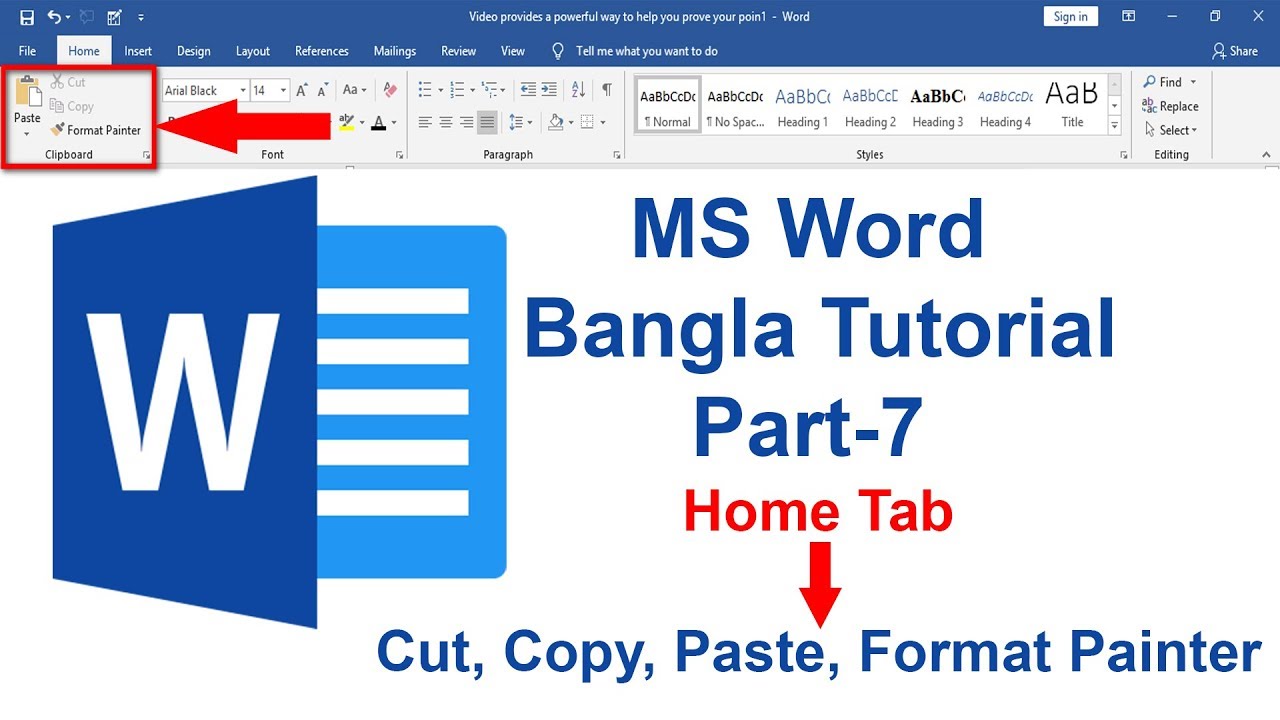Screen dimensions: 1280x720
Task: Toggle Show/Hide paragraph marks
Action: pyautogui.click(x=607, y=90)
